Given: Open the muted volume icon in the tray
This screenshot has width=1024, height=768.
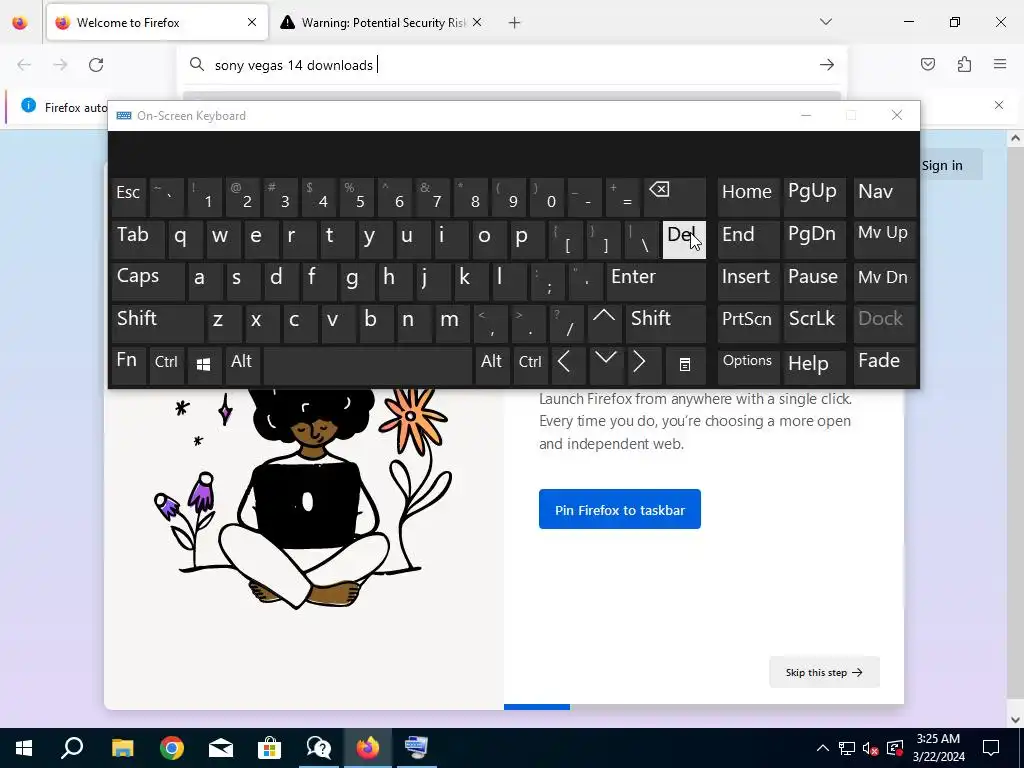Looking at the screenshot, I should (x=871, y=748).
